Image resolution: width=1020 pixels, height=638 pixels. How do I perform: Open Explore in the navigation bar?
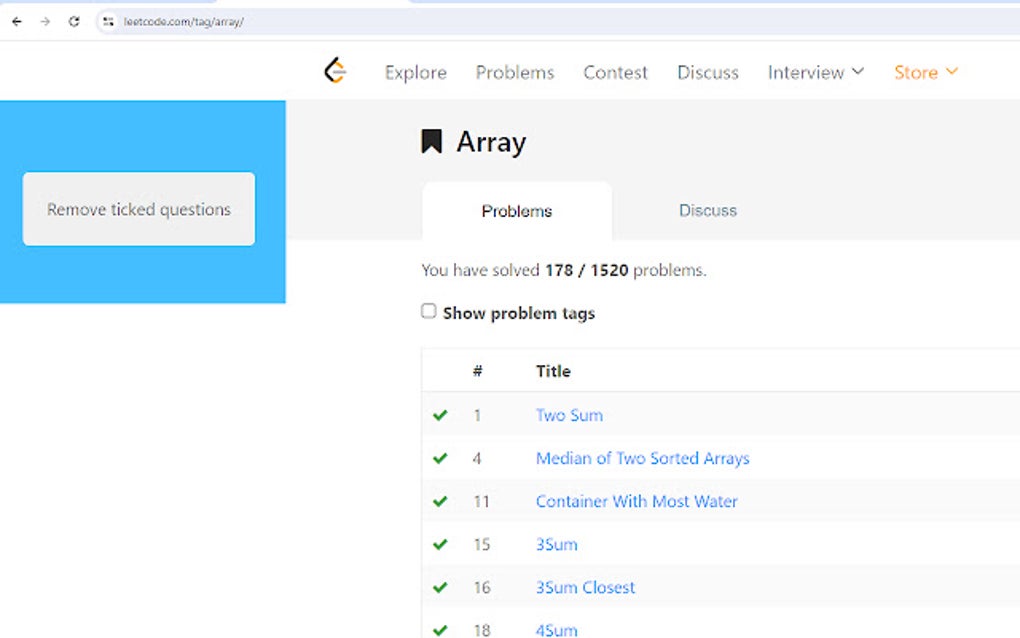click(x=416, y=72)
